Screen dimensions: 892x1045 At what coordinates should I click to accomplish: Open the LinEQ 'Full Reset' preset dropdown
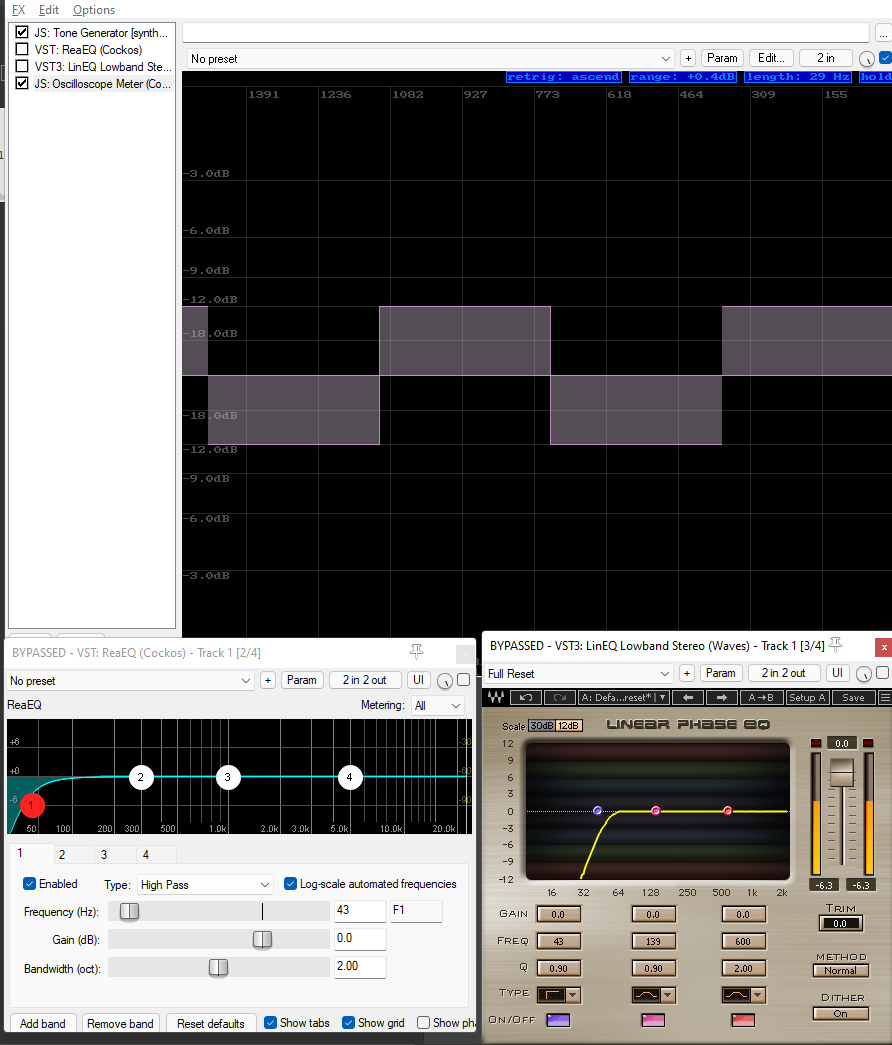point(579,673)
